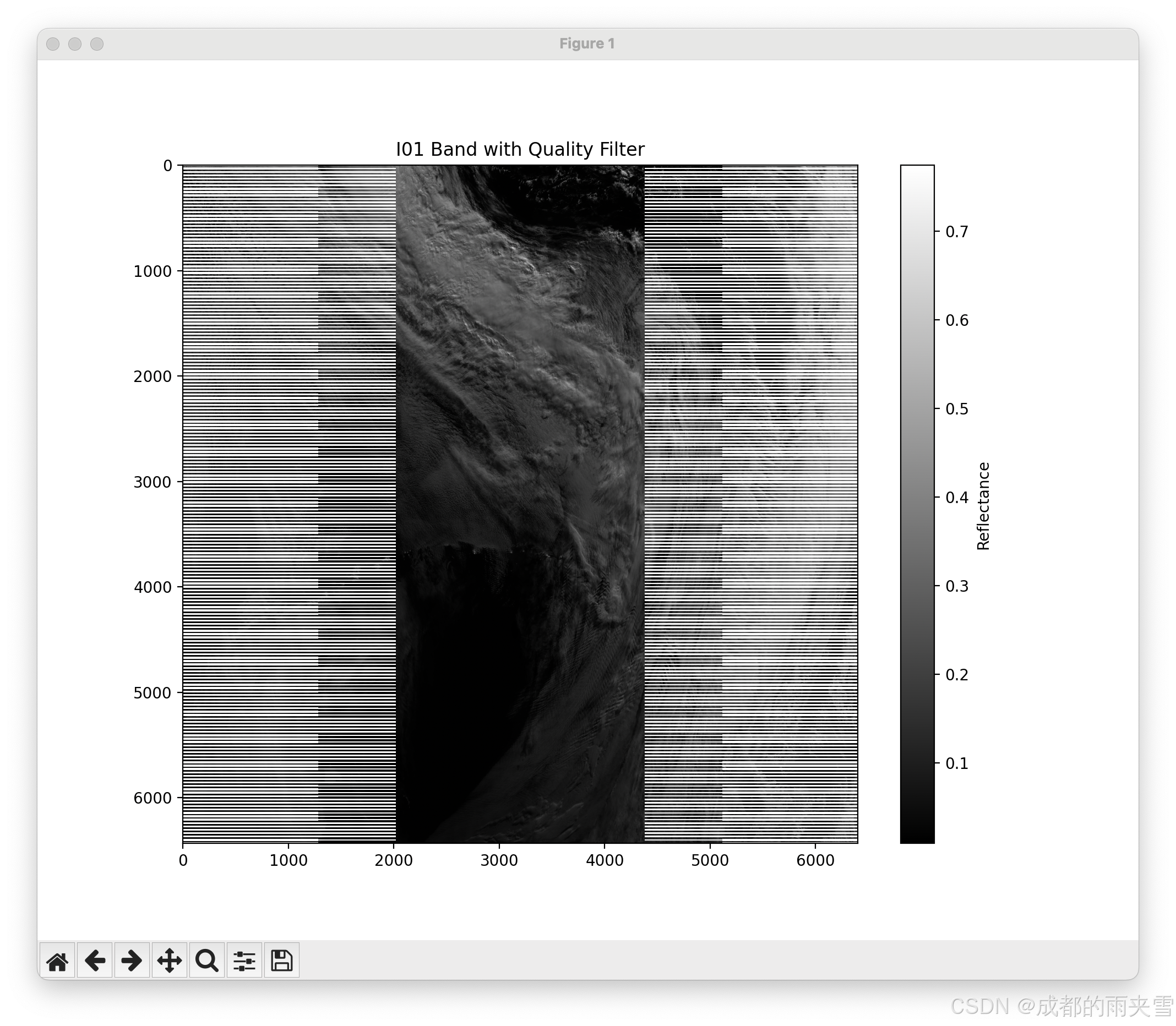Close the Figure 1 window
This screenshot has width=1176, height=1026.
coord(53,44)
